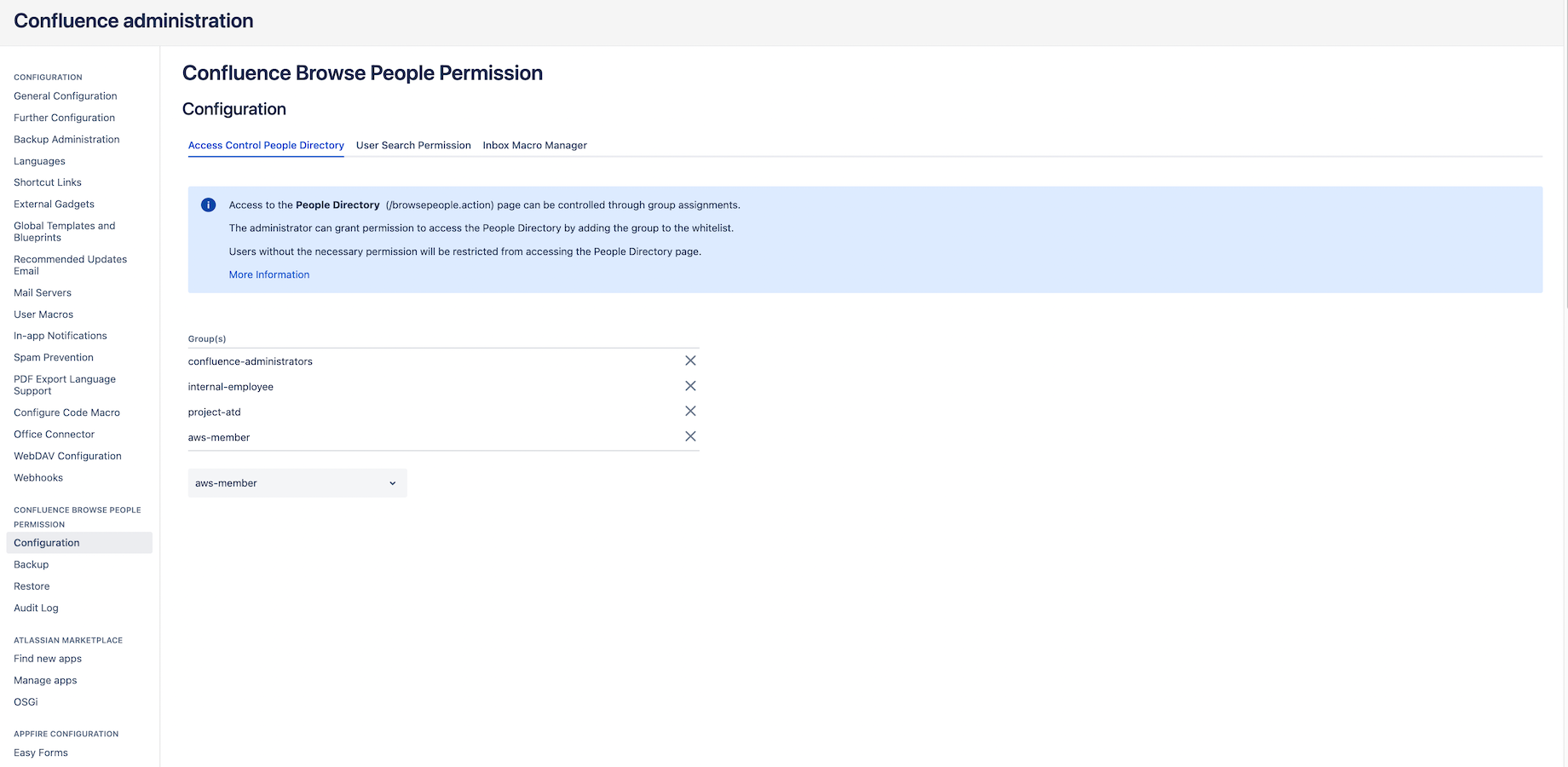Select Shortcut Links in sidebar

[x=48, y=182]
